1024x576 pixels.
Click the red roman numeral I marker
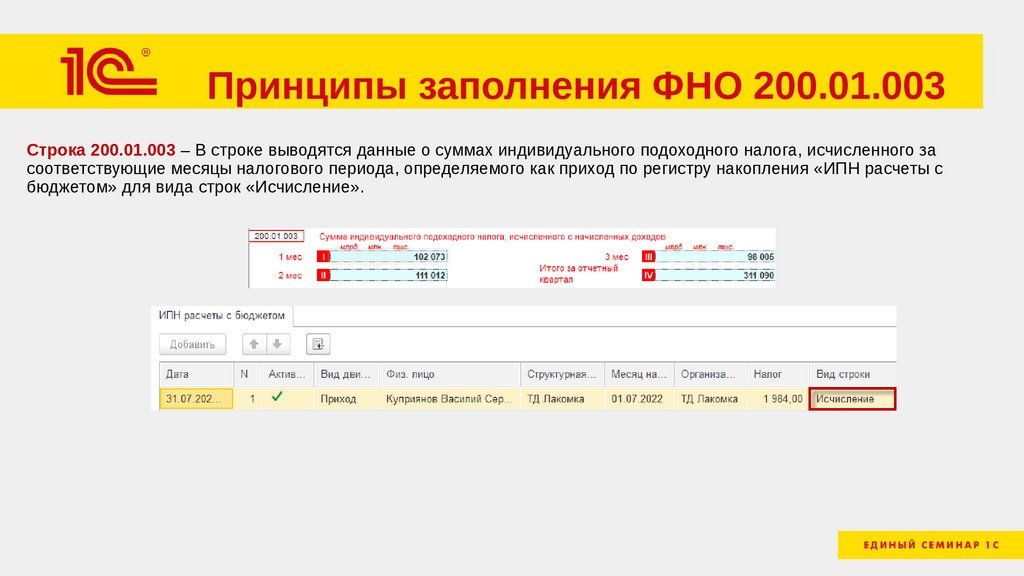click(x=323, y=257)
